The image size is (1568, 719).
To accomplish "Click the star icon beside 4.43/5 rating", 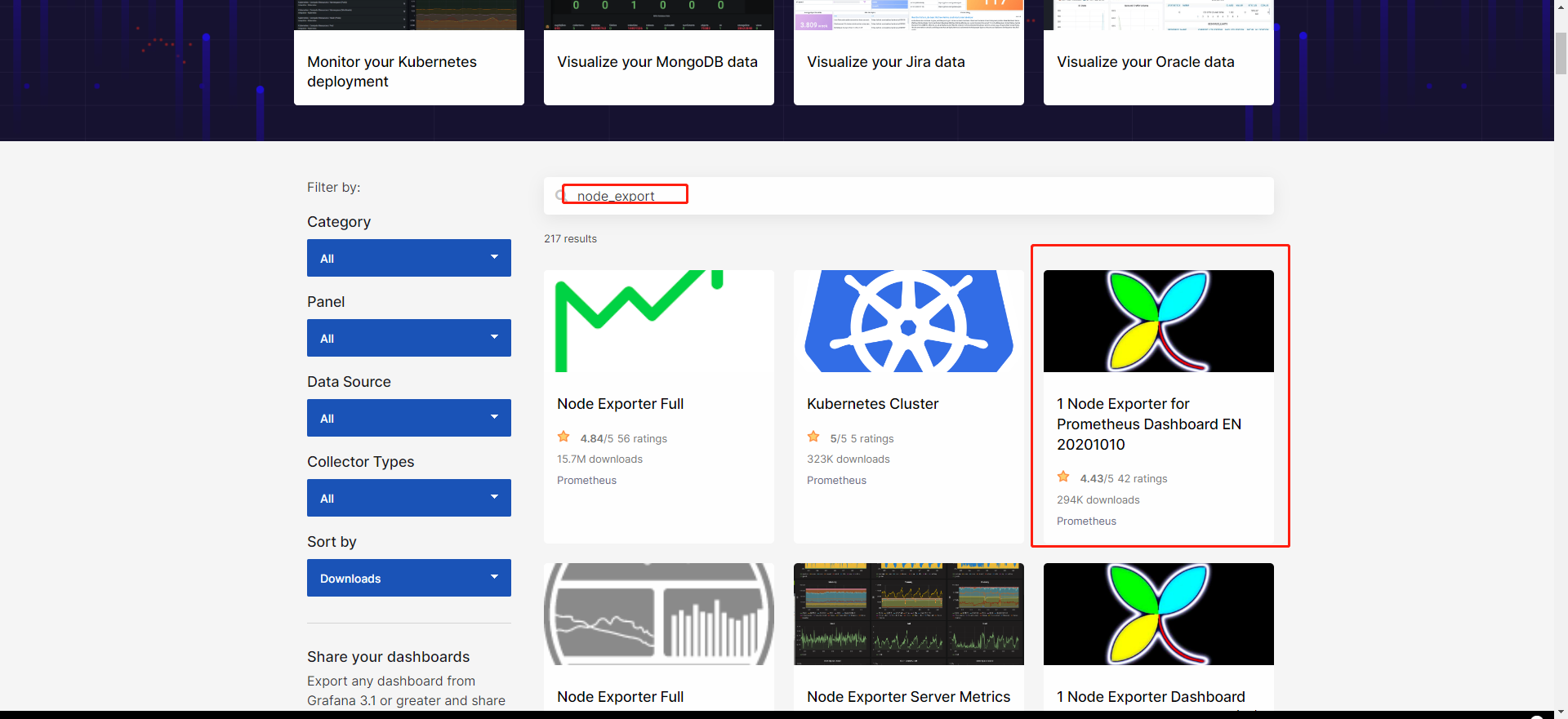I will [x=1063, y=477].
